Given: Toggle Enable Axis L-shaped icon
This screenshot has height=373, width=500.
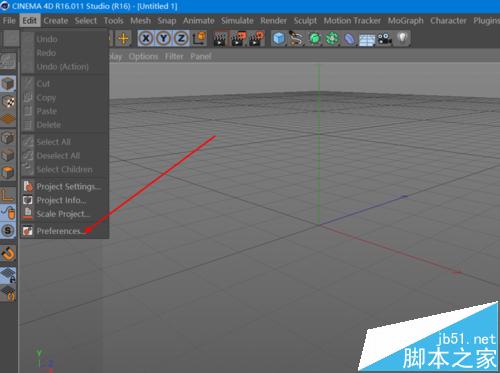Looking at the screenshot, I should [x=8, y=195].
